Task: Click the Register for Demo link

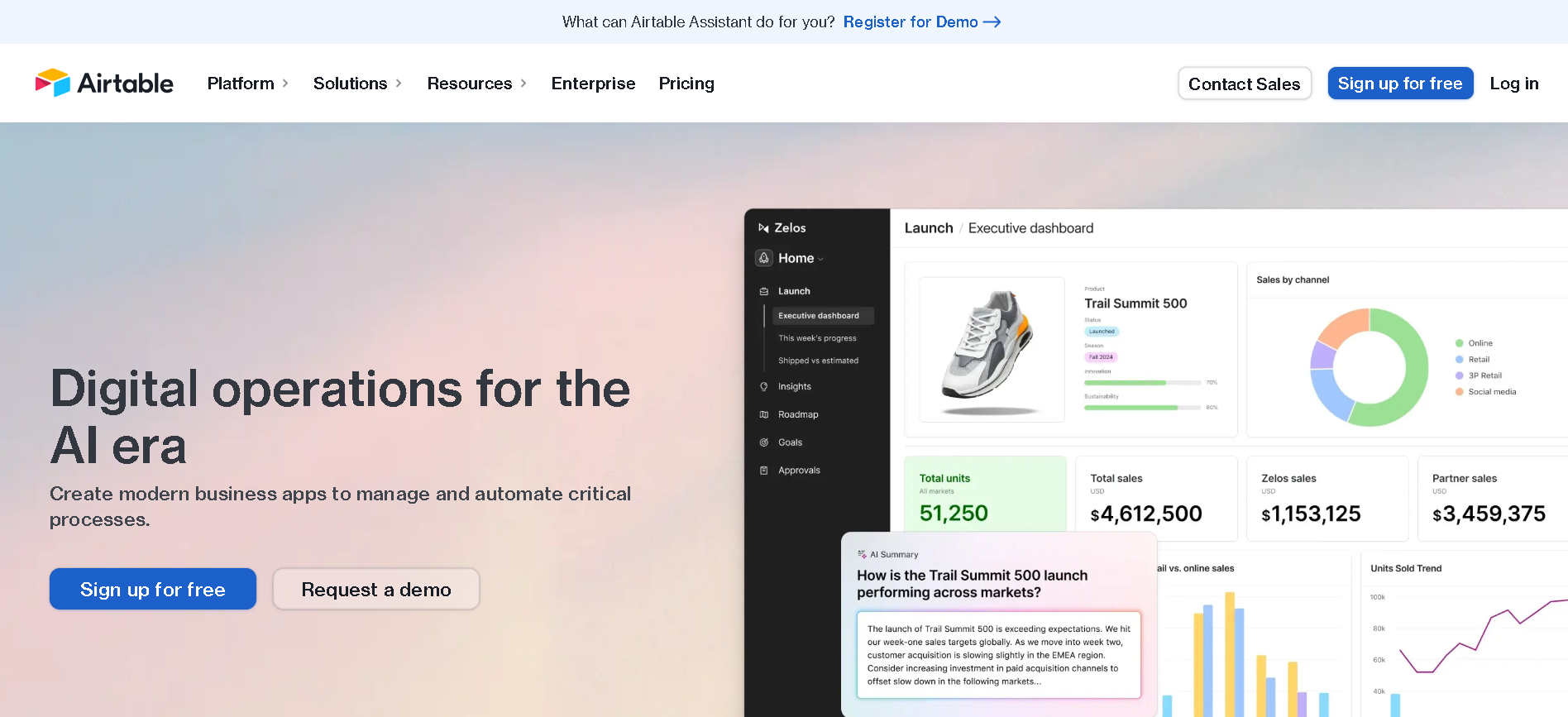Action: coord(911,22)
